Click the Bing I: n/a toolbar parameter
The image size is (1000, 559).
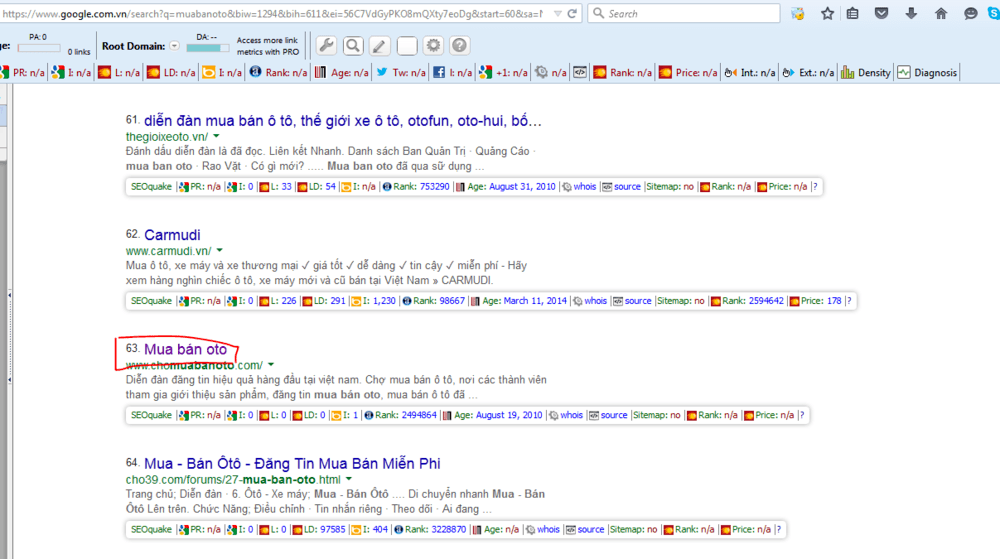coord(222,73)
